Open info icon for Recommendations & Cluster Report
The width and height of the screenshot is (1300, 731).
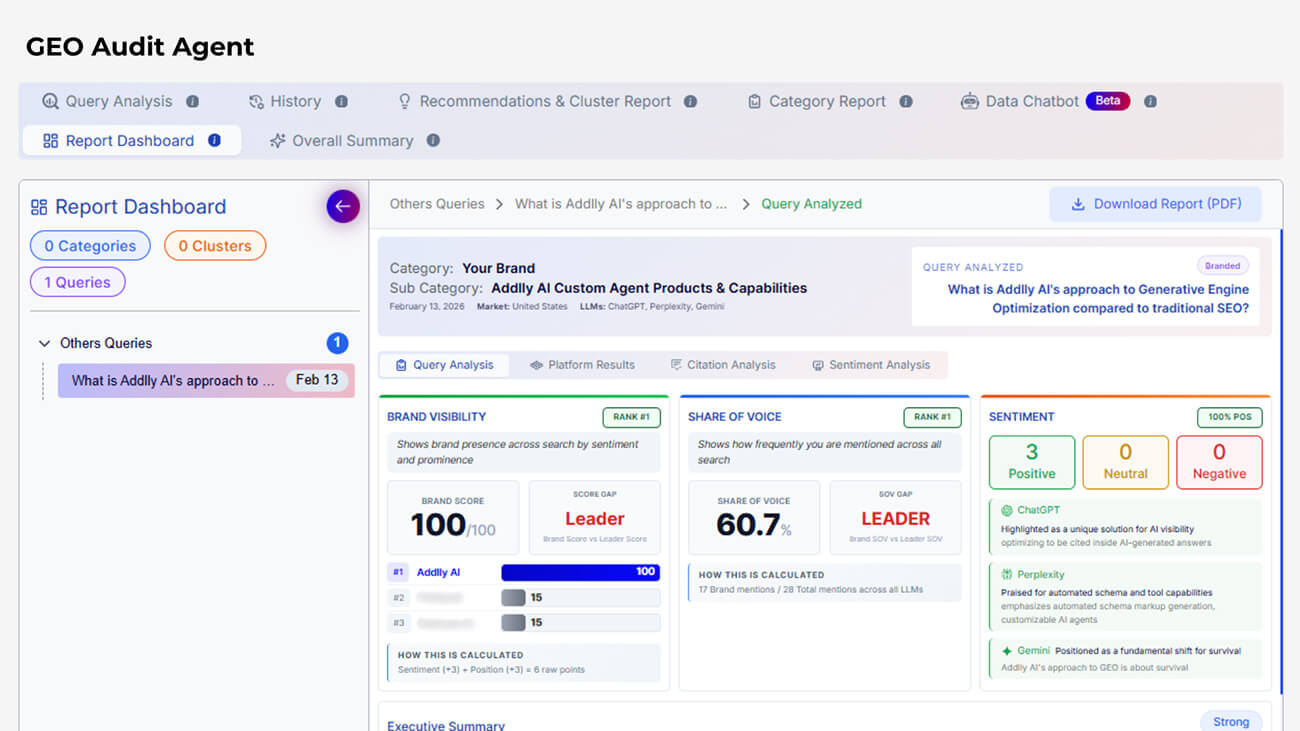click(x=690, y=101)
